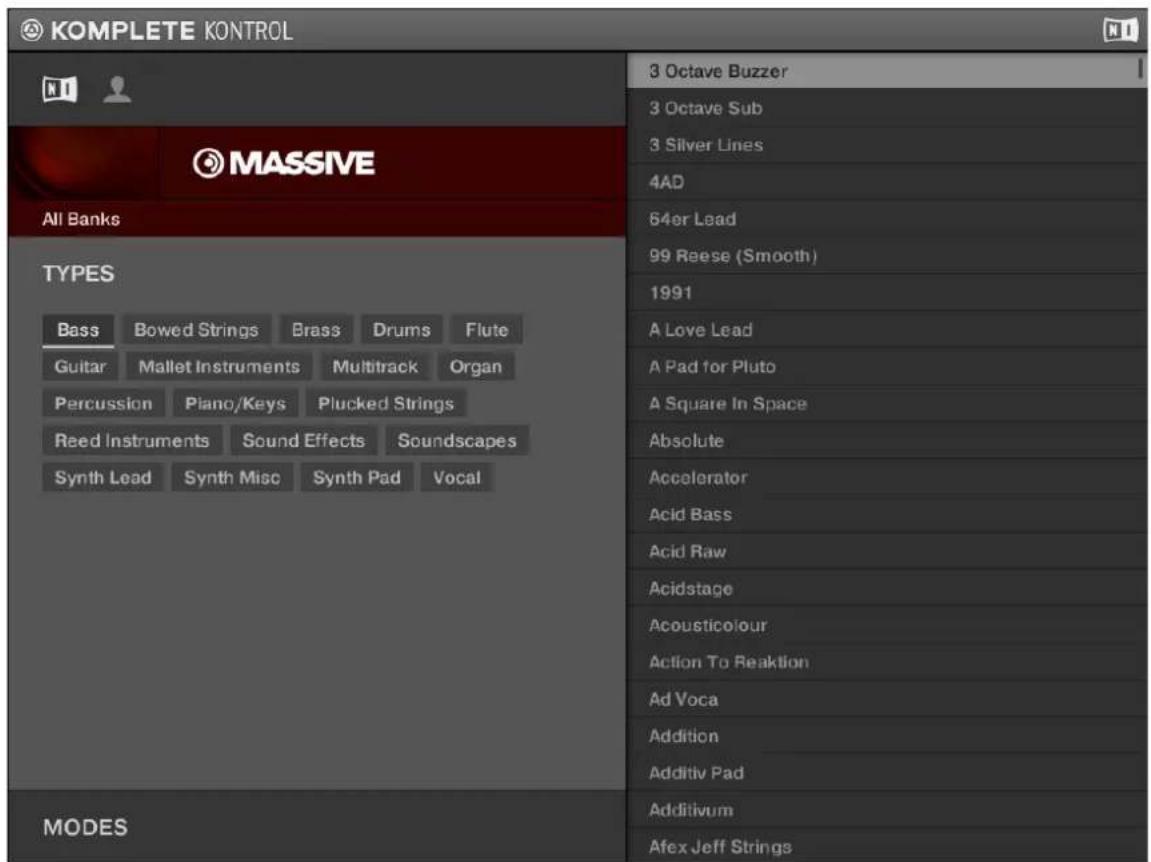This screenshot has width=1151, height=862.
Task: Show factory content with NI library icon
Action: 59,90
